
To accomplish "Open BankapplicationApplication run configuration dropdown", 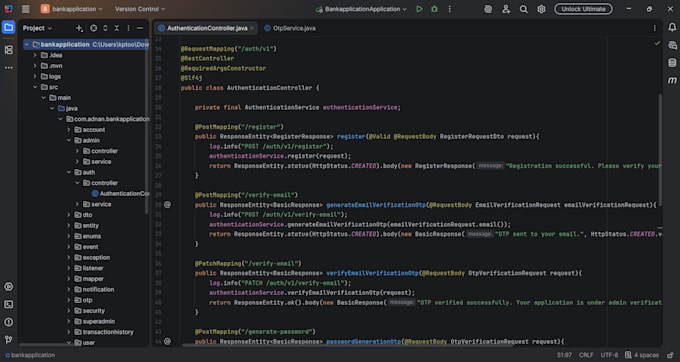I will [361, 9].
